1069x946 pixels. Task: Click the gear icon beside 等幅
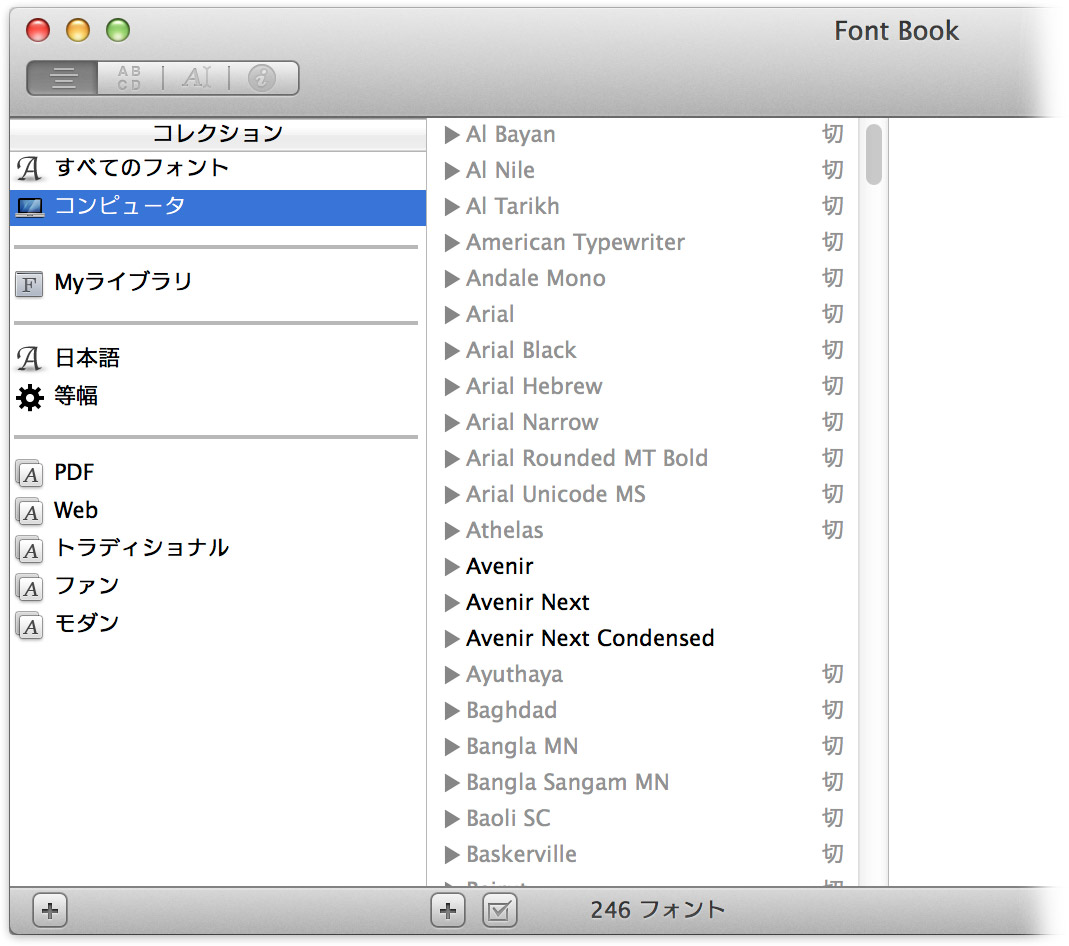click(x=29, y=397)
